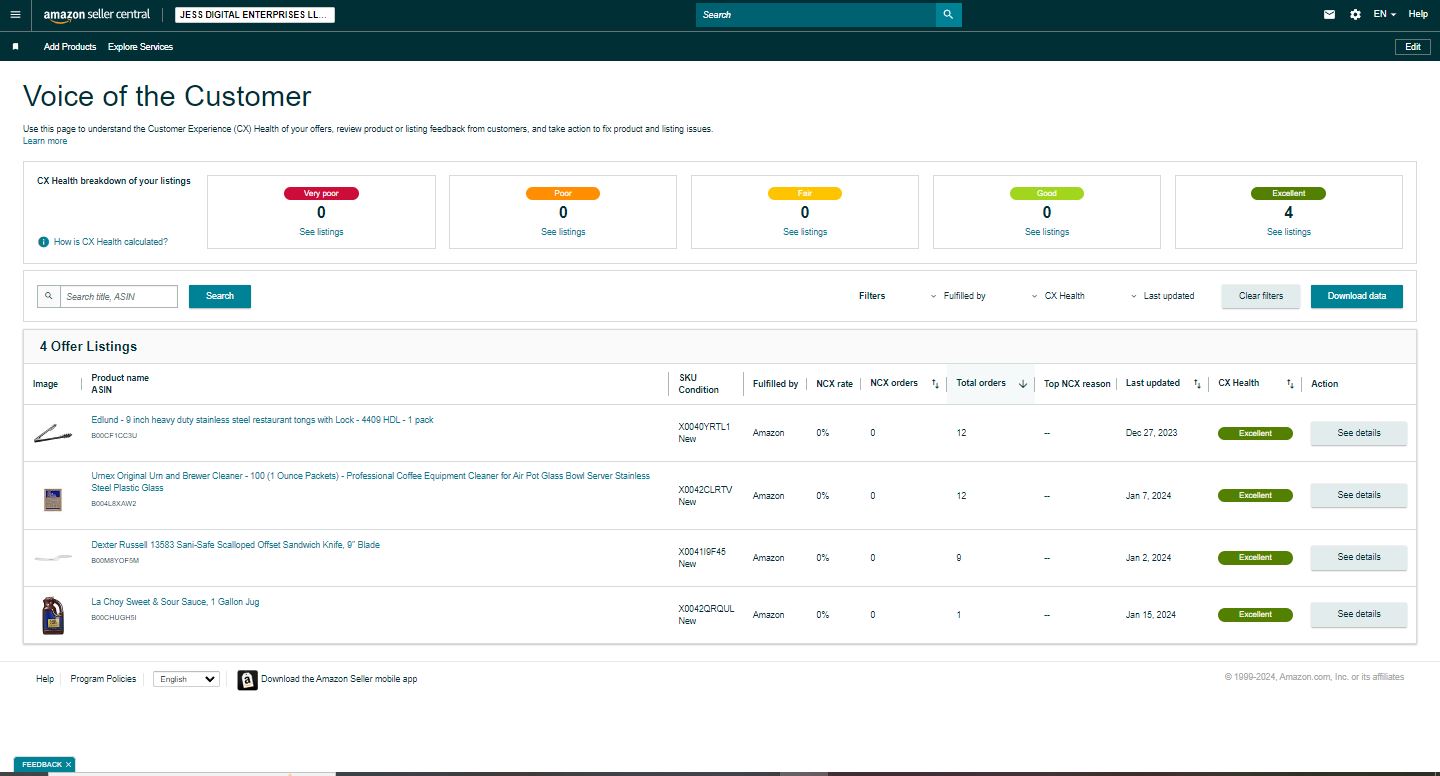Click Download data button
The width and height of the screenshot is (1440, 776).
(1357, 296)
